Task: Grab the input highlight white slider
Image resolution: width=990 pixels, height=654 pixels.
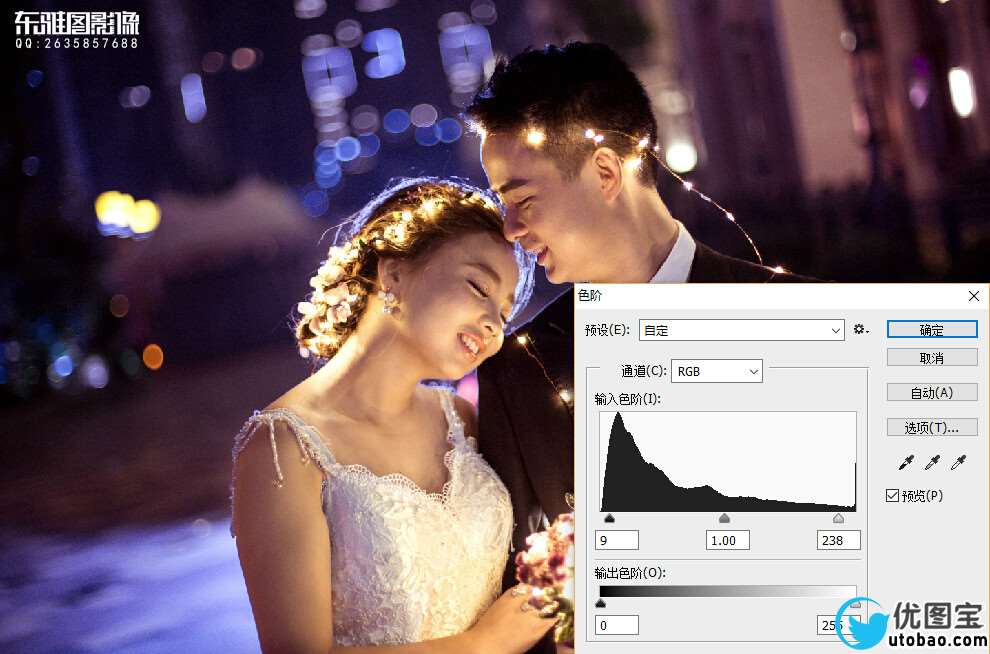Action: pos(838,518)
